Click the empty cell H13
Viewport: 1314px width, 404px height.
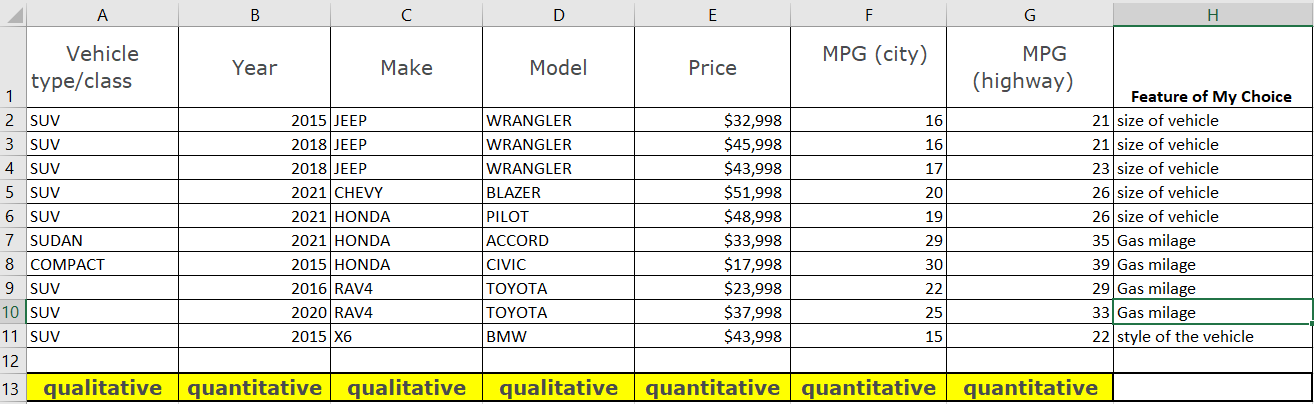[1213, 388]
